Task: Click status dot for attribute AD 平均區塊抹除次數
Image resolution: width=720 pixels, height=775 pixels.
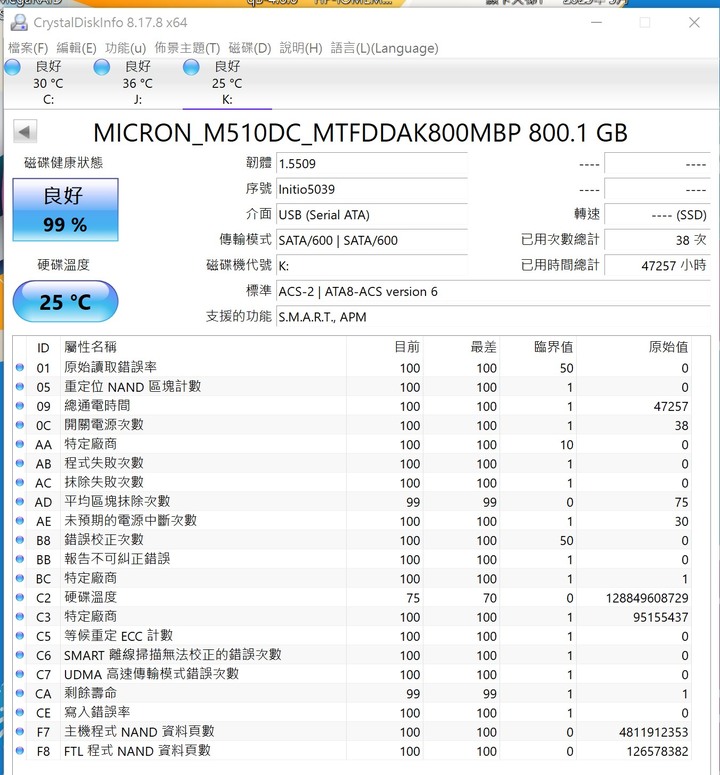Action: coord(20,501)
